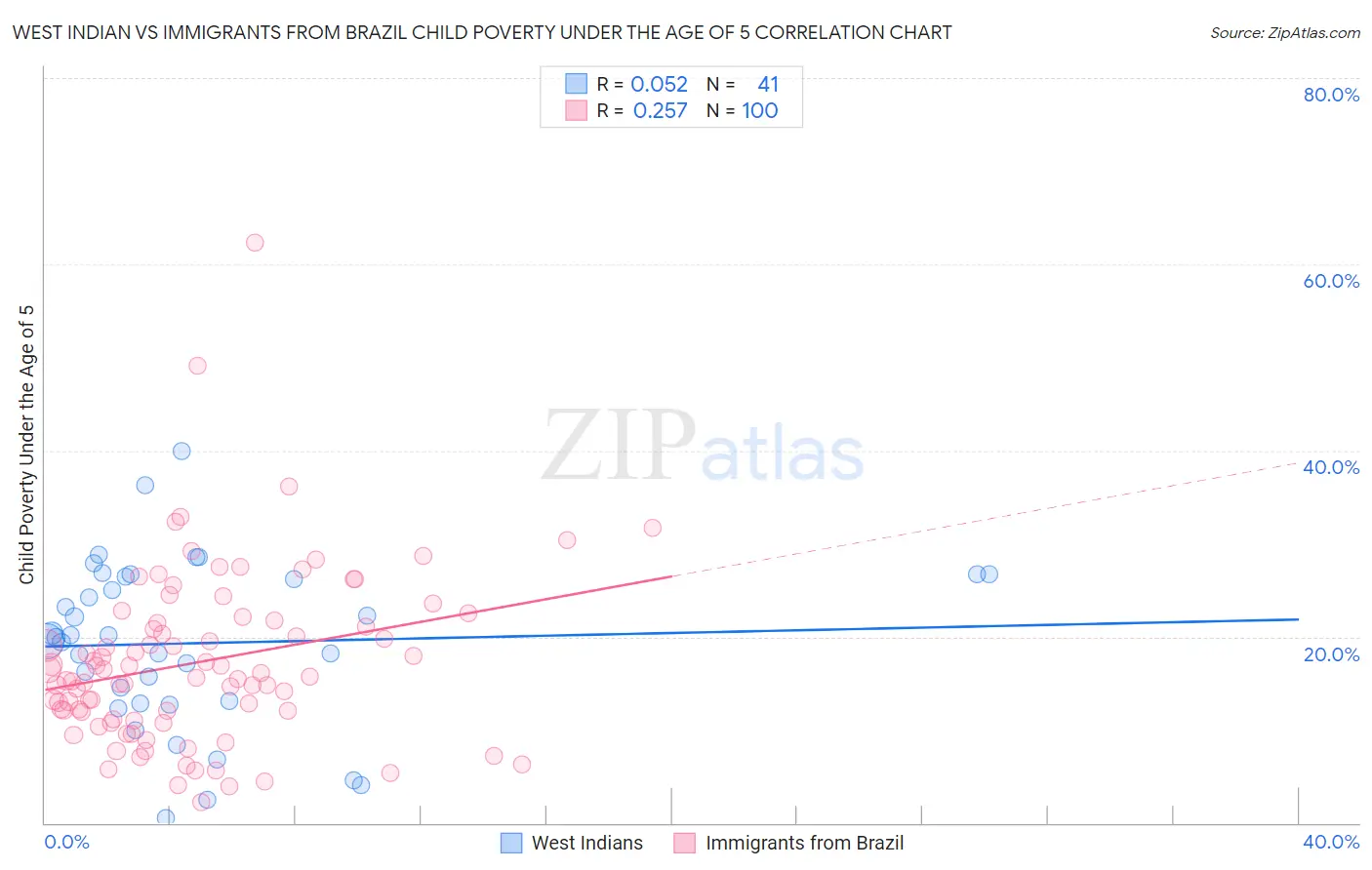The image size is (1372, 870).
Task: Click the blue data point at 40%
Action: 182,451
